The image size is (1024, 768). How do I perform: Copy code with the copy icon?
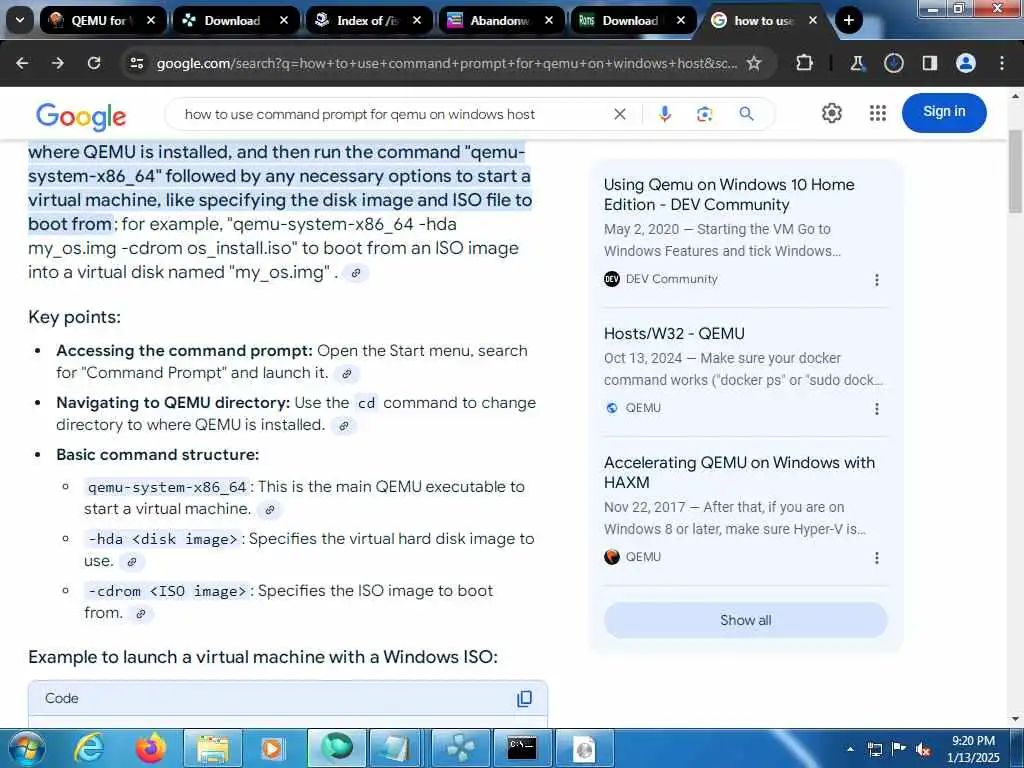pos(524,699)
